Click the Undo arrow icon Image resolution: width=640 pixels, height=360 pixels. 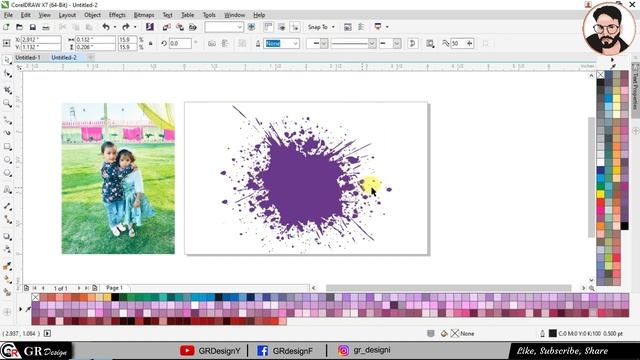(106, 27)
